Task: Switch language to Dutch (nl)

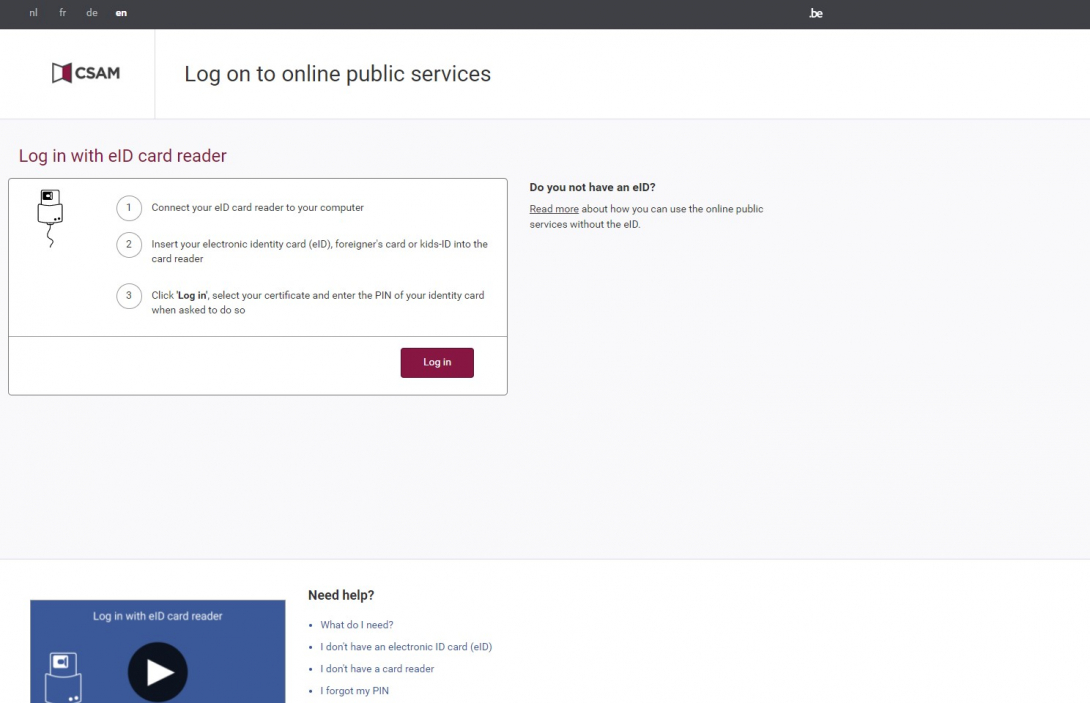Action: click(x=34, y=13)
